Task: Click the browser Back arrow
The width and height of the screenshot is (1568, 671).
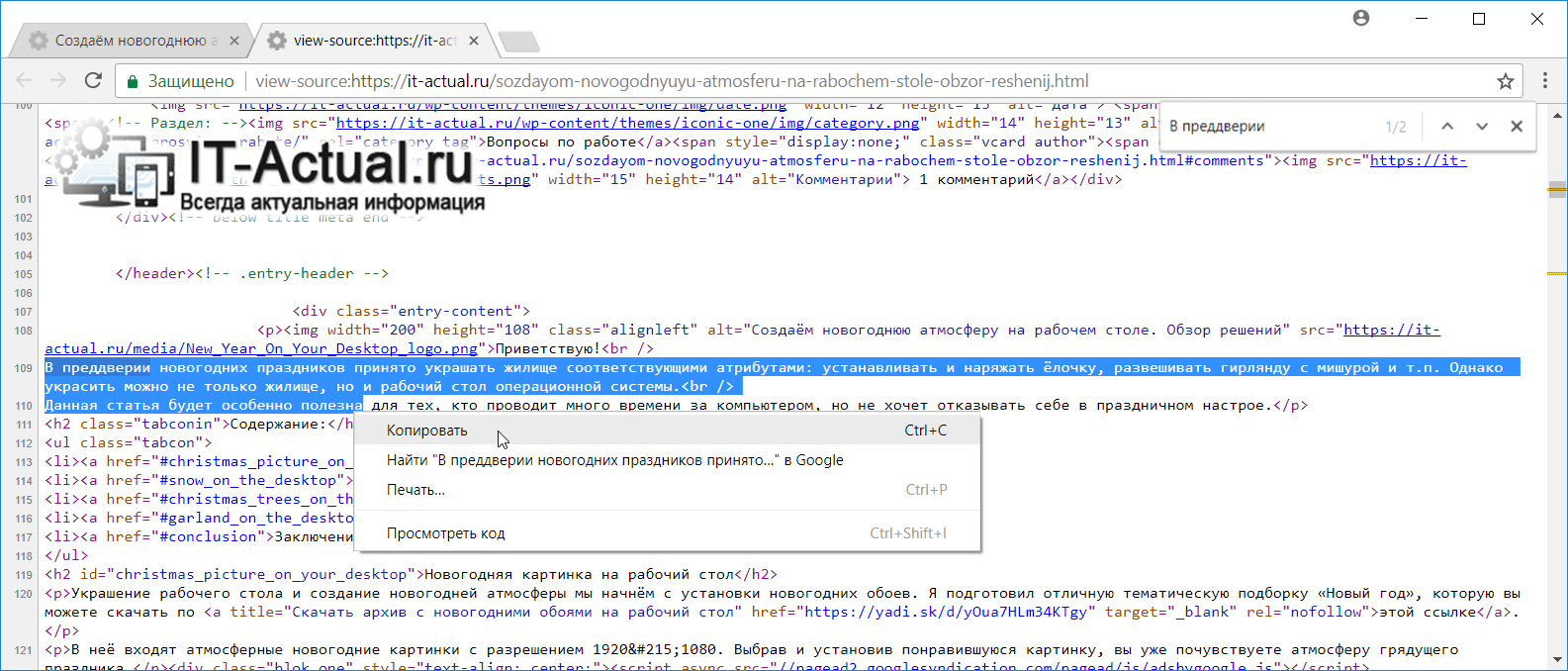Action: pyautogui.click(x=25, y=81)
